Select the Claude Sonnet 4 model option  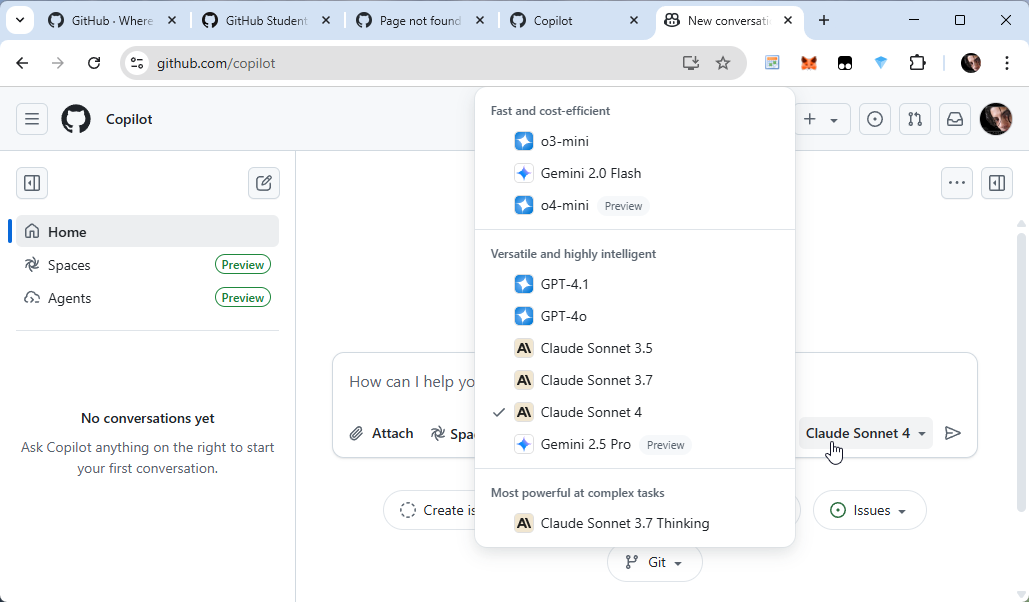point(591,412)
